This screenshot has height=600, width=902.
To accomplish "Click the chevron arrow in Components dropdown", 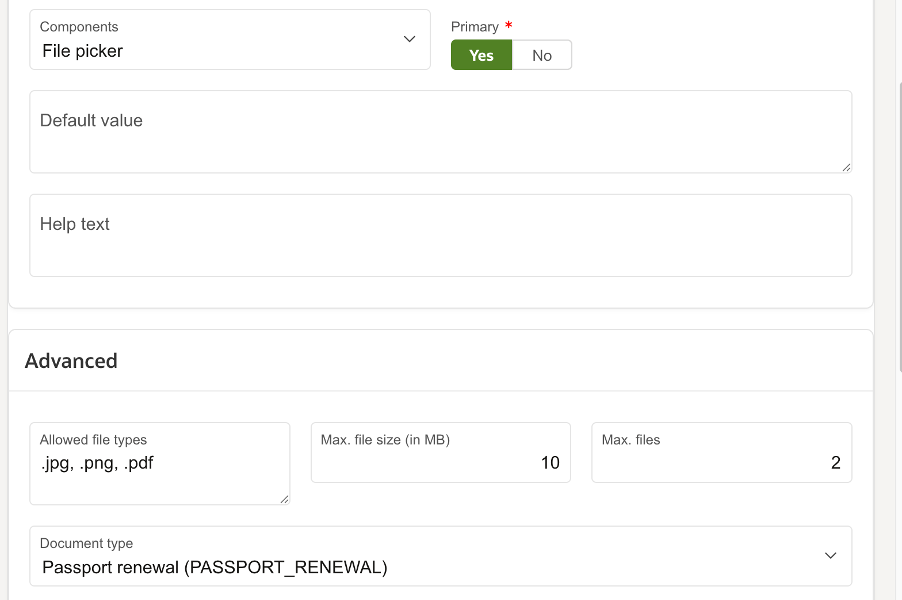I will coord(409,39).
